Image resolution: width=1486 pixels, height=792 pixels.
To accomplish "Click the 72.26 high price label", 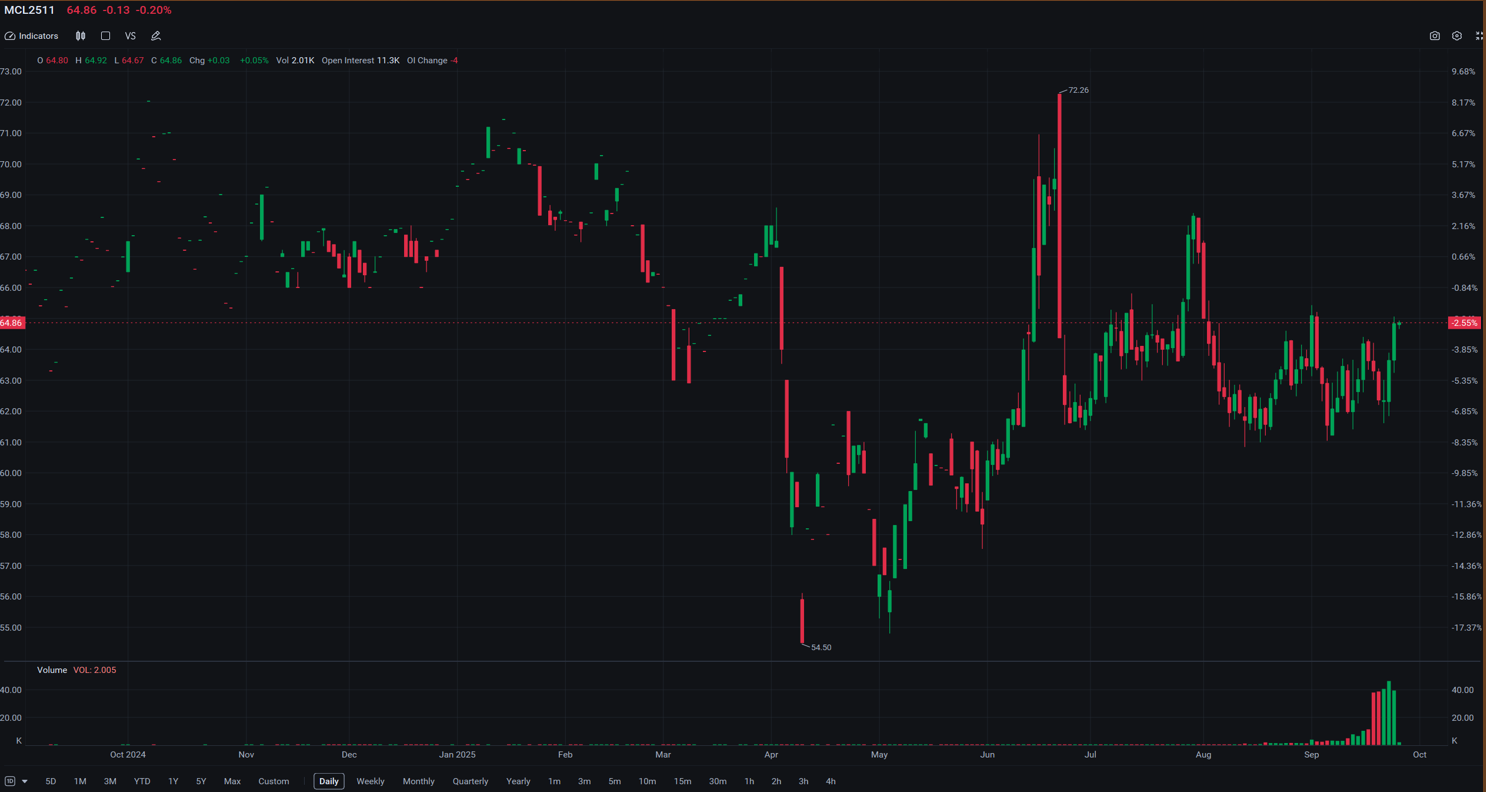I will 1078,90.
